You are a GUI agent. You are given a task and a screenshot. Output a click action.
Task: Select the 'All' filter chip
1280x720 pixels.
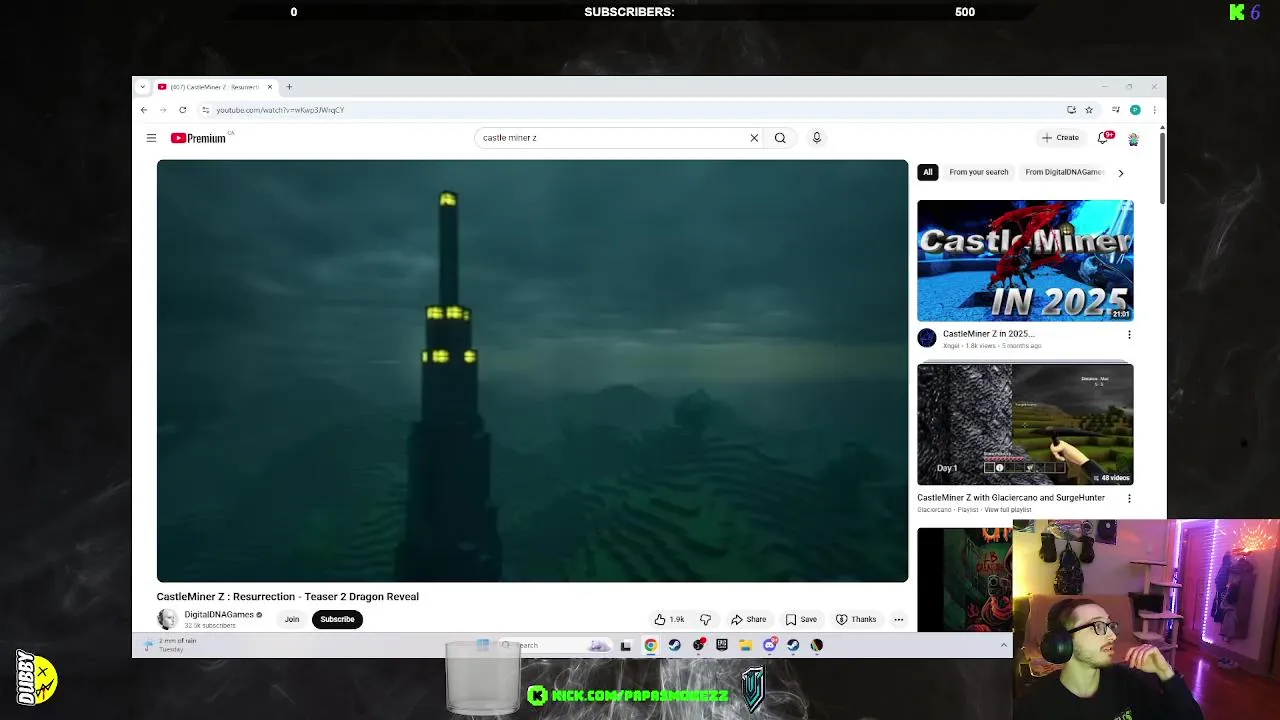(928, 172)
